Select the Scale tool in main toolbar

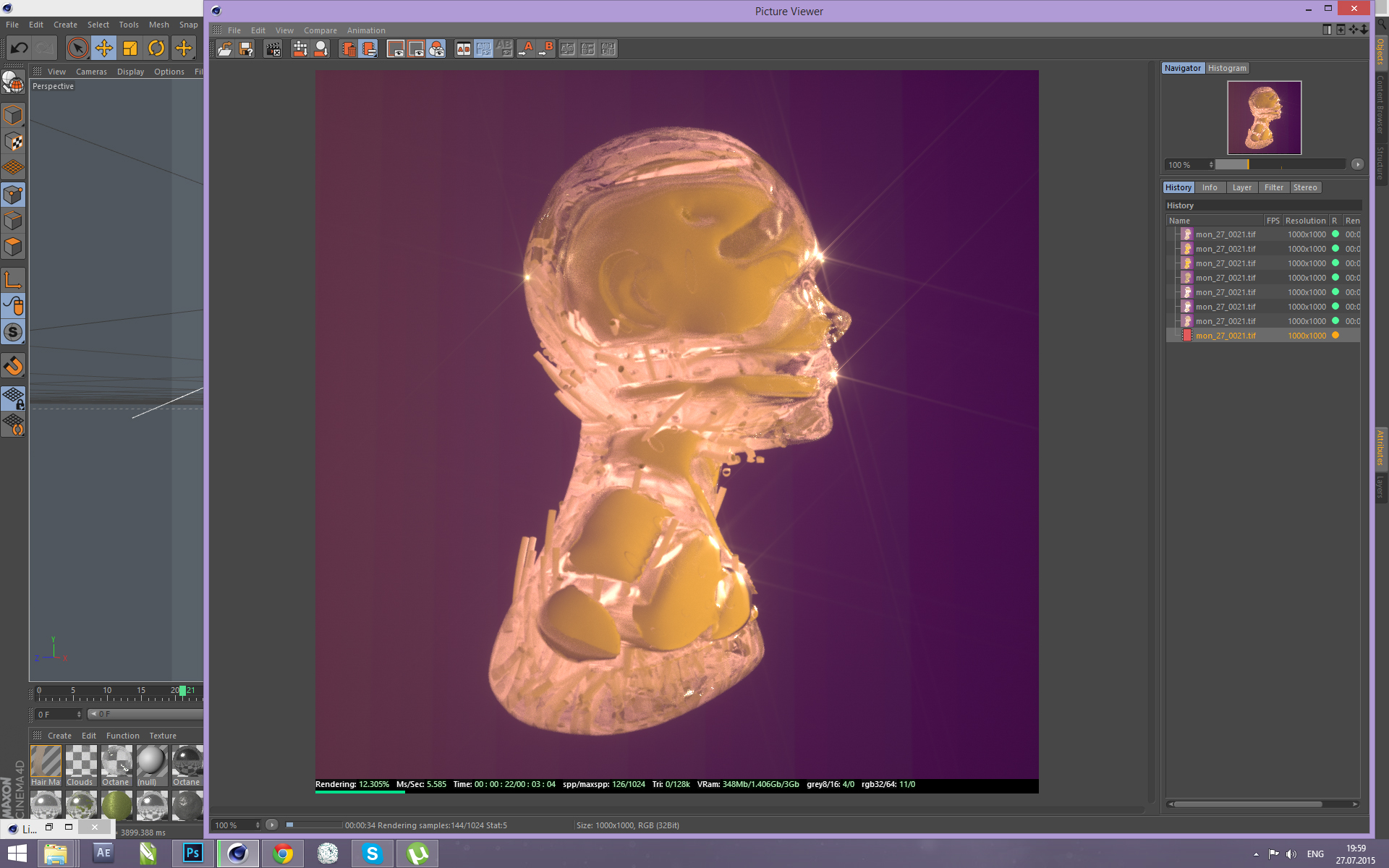click(x=130, y=48)
